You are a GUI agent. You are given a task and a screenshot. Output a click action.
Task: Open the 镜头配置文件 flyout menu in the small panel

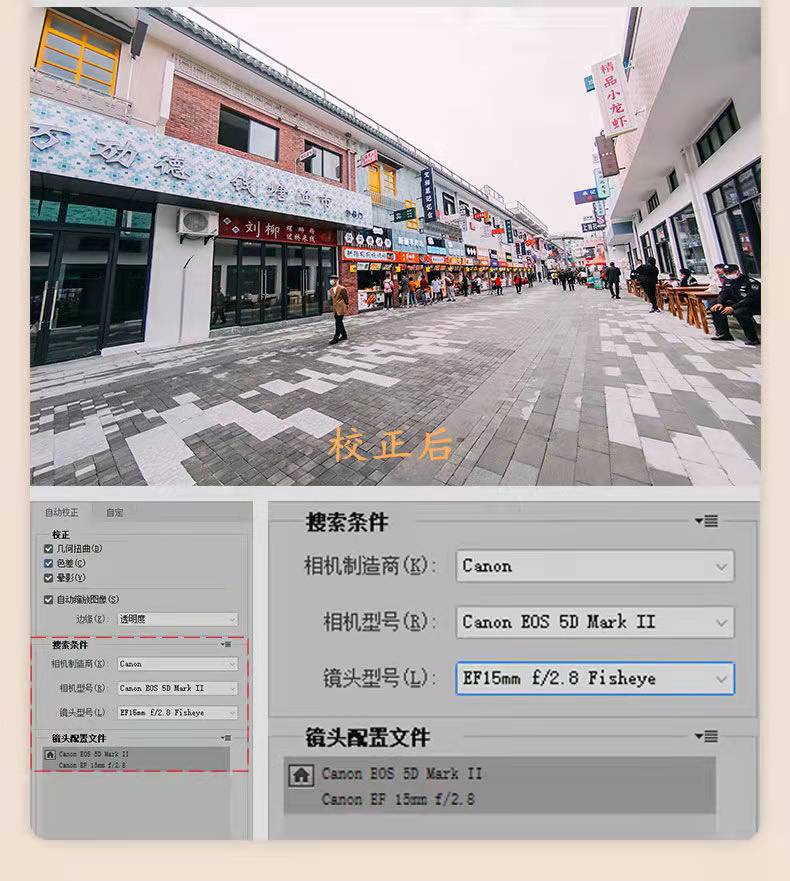coord(226,738)
